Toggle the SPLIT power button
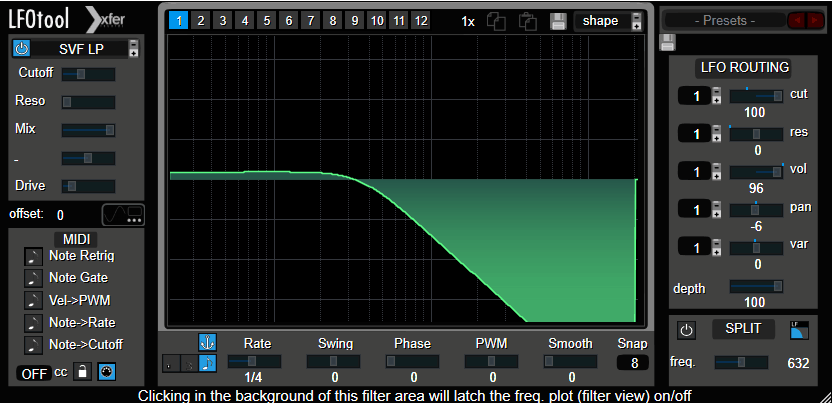 pyautogui.click(x=687, y=330)
